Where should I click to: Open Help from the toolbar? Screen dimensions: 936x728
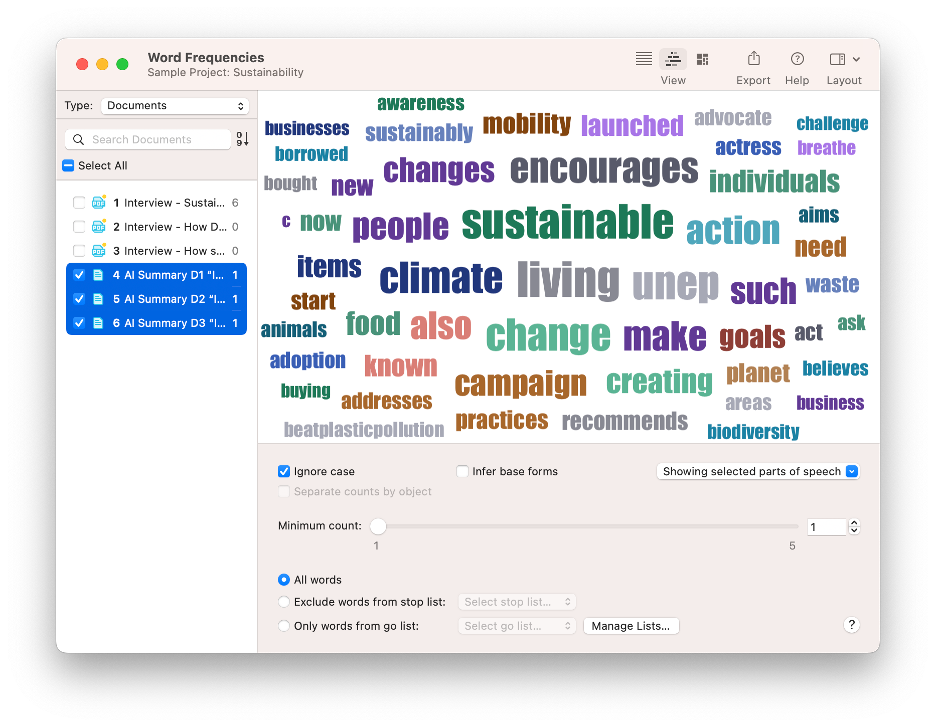point(797,59)
